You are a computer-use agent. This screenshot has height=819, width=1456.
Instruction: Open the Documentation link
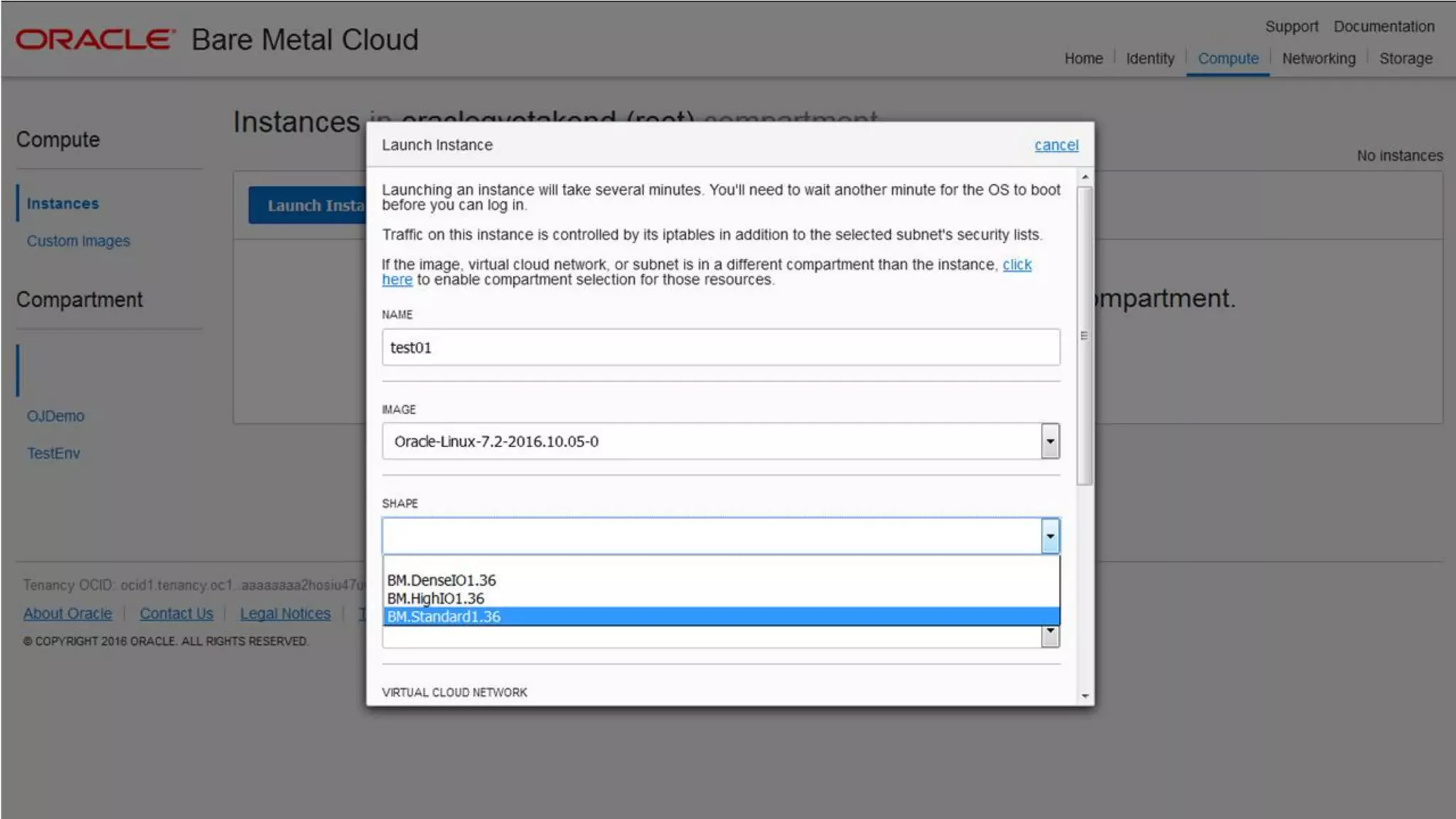[x=1383, y=26]
